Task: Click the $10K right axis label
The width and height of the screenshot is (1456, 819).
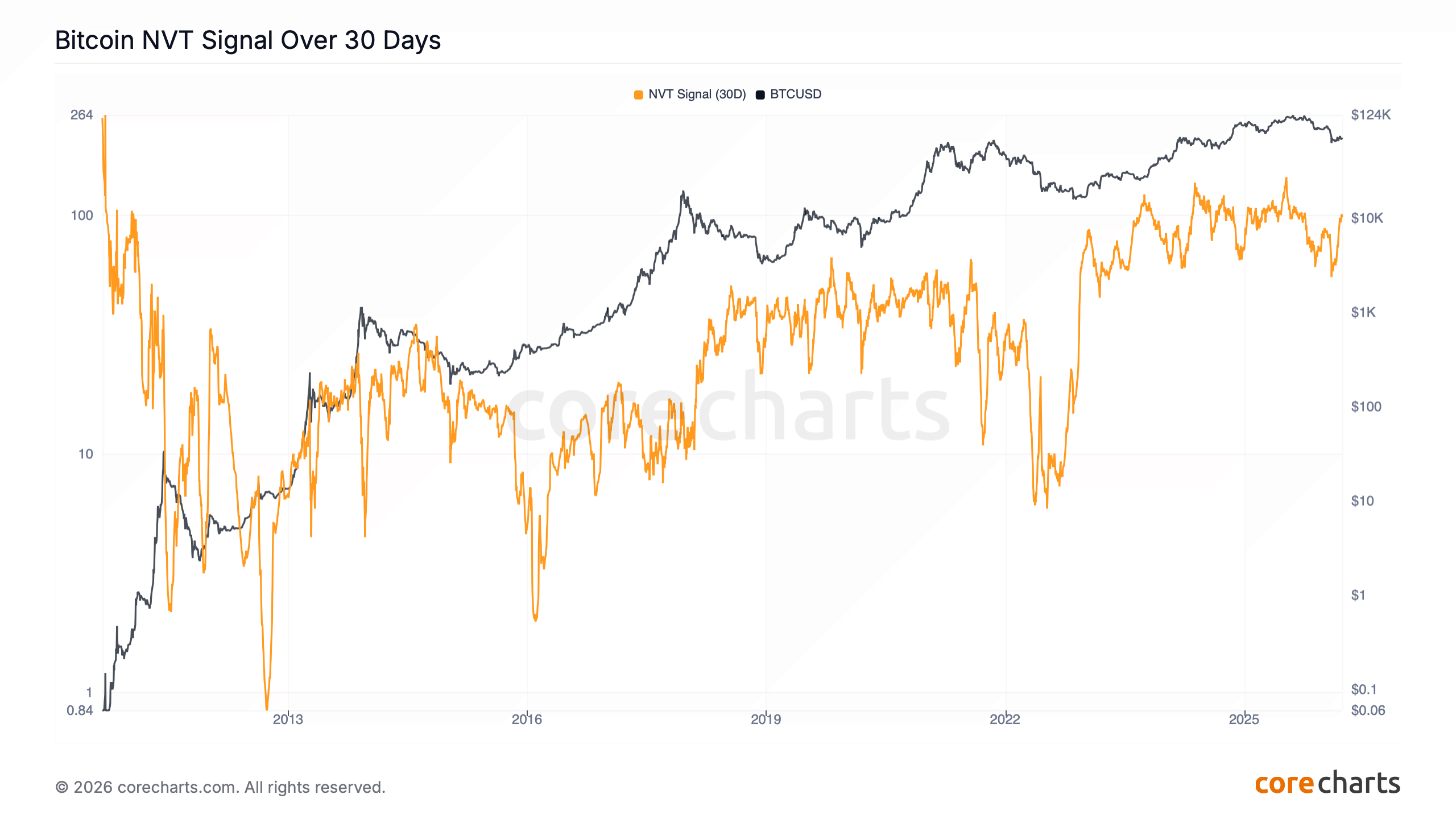Action: tap(1367, 218)
